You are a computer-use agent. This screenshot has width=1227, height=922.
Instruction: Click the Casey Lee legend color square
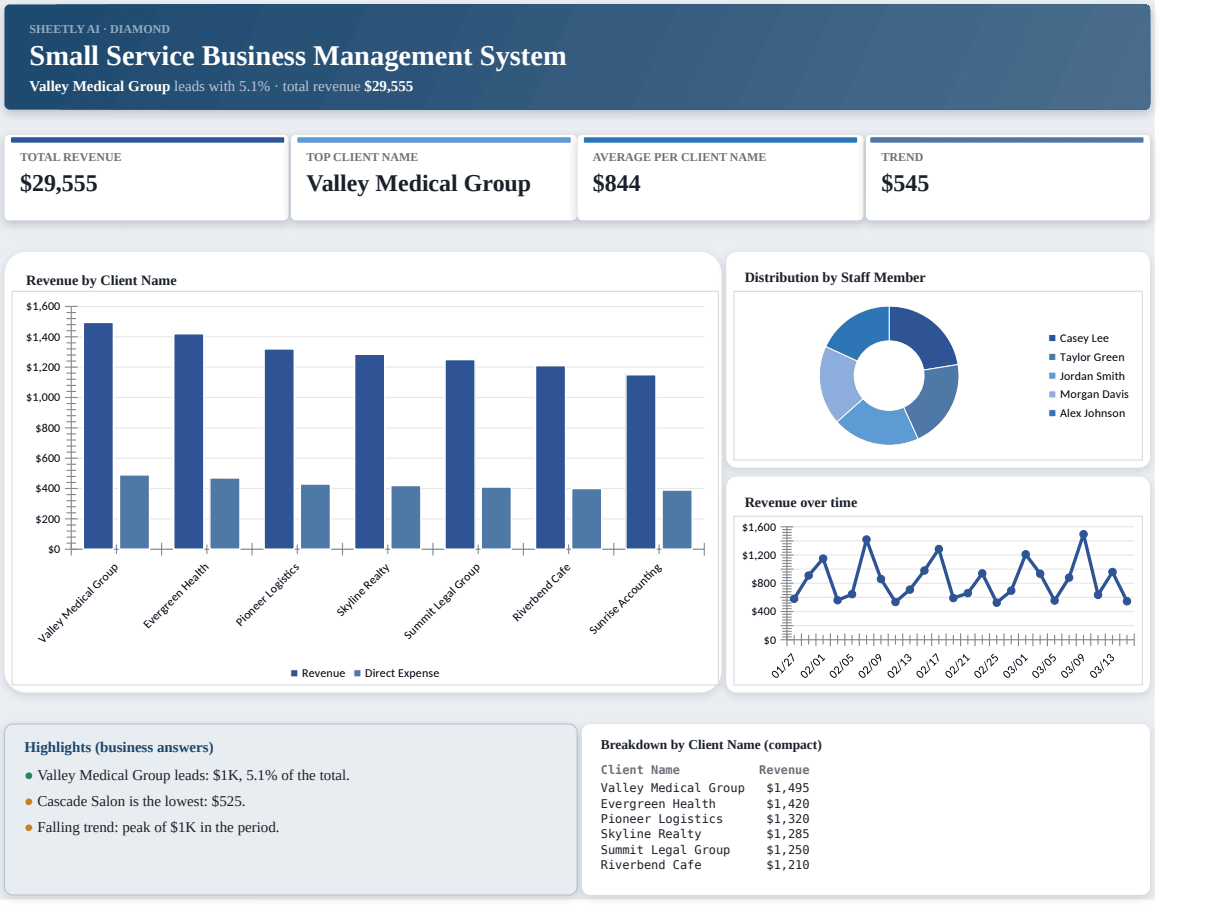coord(1052,339)
